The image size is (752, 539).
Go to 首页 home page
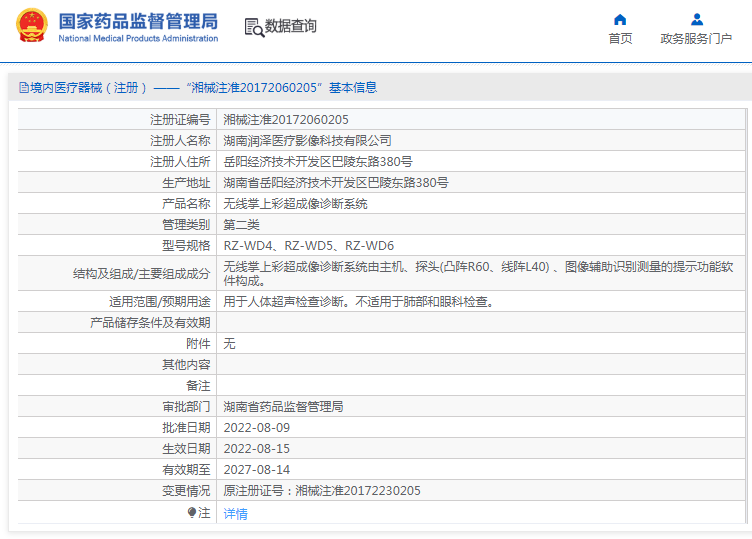point(620,38)
